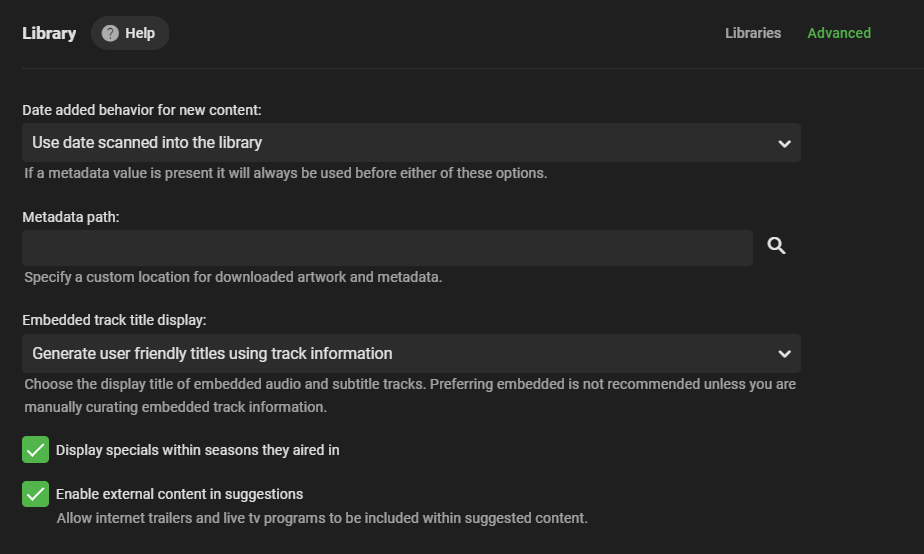Switch to the Libraries tab

pyautogui.click(x=753, y=33)
